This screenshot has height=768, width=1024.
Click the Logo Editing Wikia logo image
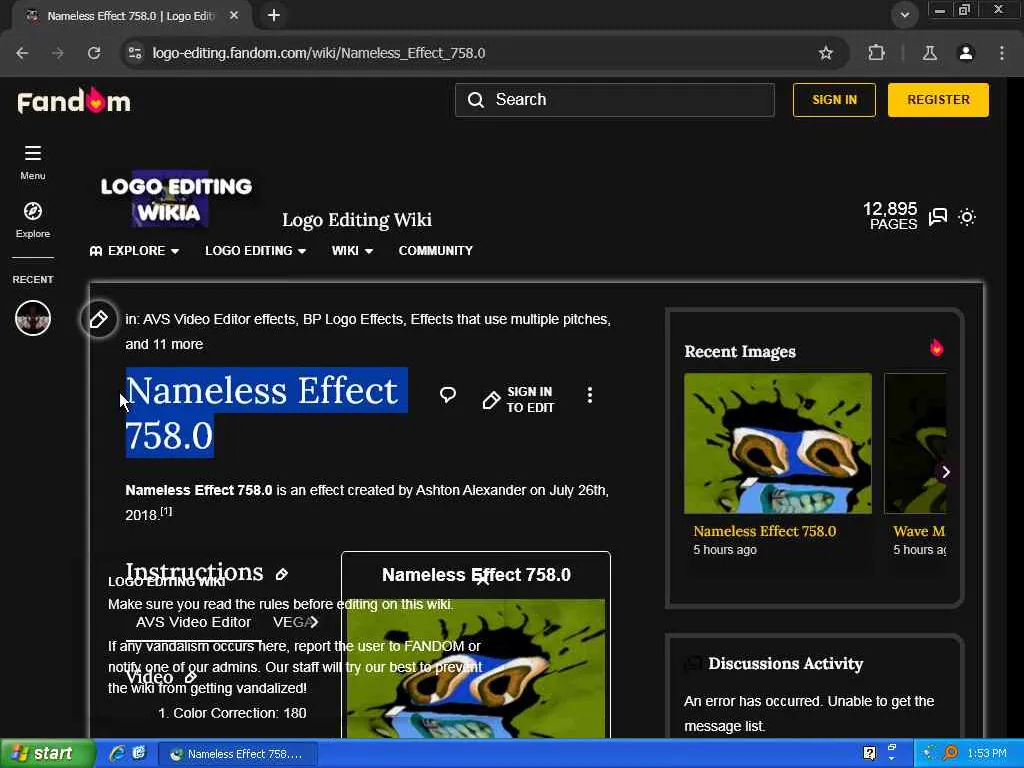[x=176, y=200]
